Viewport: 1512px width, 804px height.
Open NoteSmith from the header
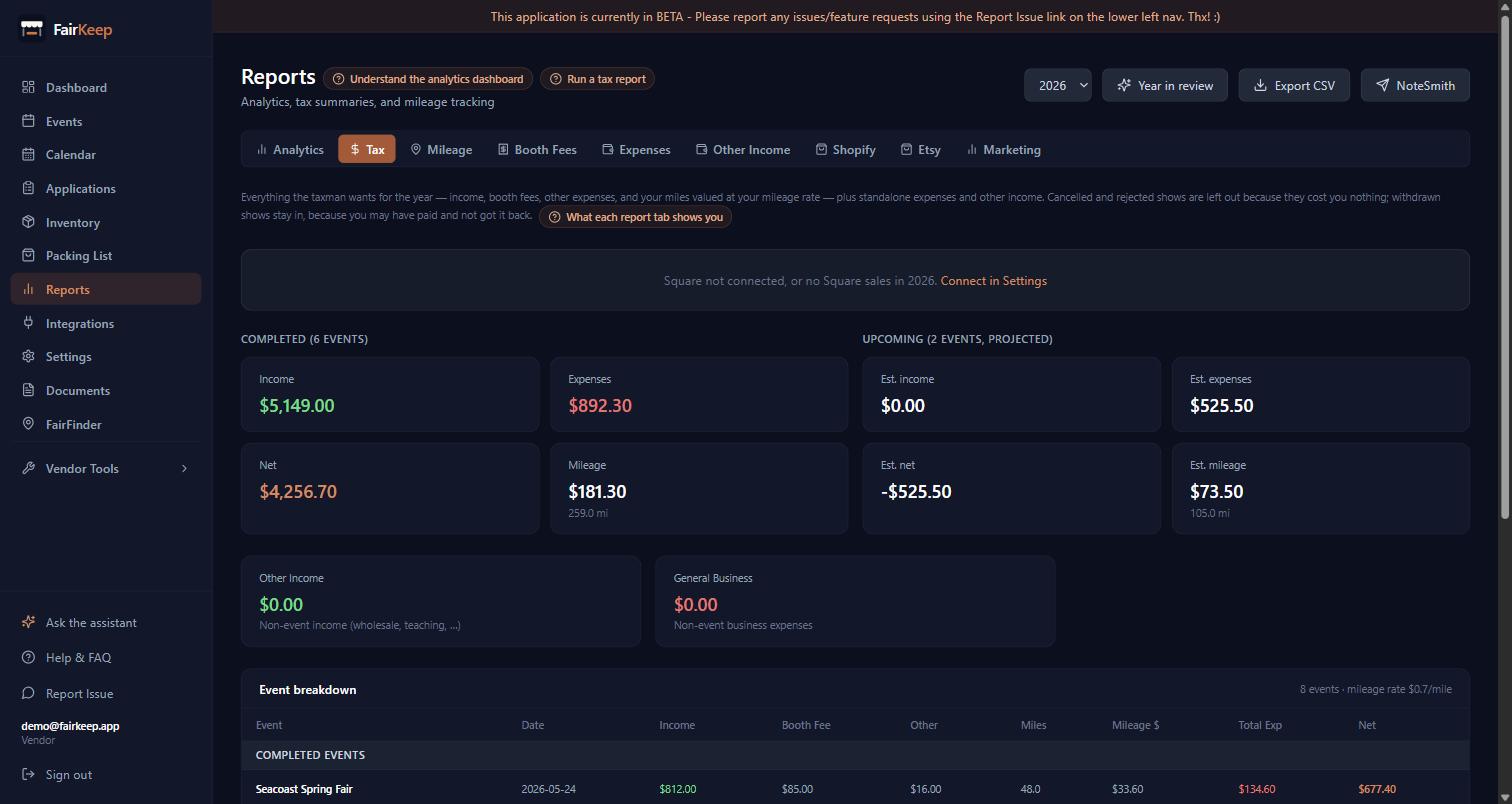[1415, 85]
